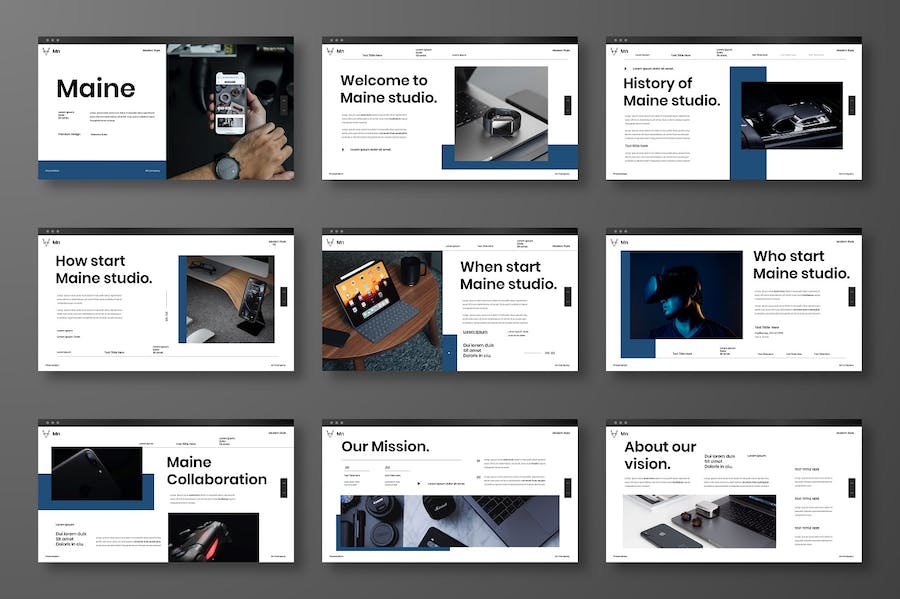Click the logo icon on the Maine Collaboration slide
The width and height of the screenshot is (900, 599).
point(45,433)
